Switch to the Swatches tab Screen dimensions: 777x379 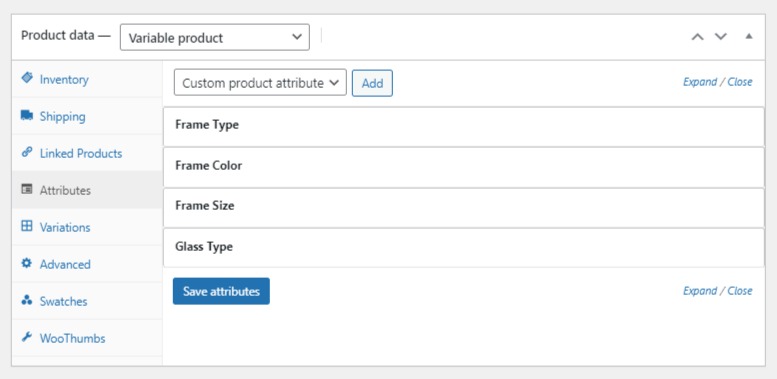tap(87, 301)
